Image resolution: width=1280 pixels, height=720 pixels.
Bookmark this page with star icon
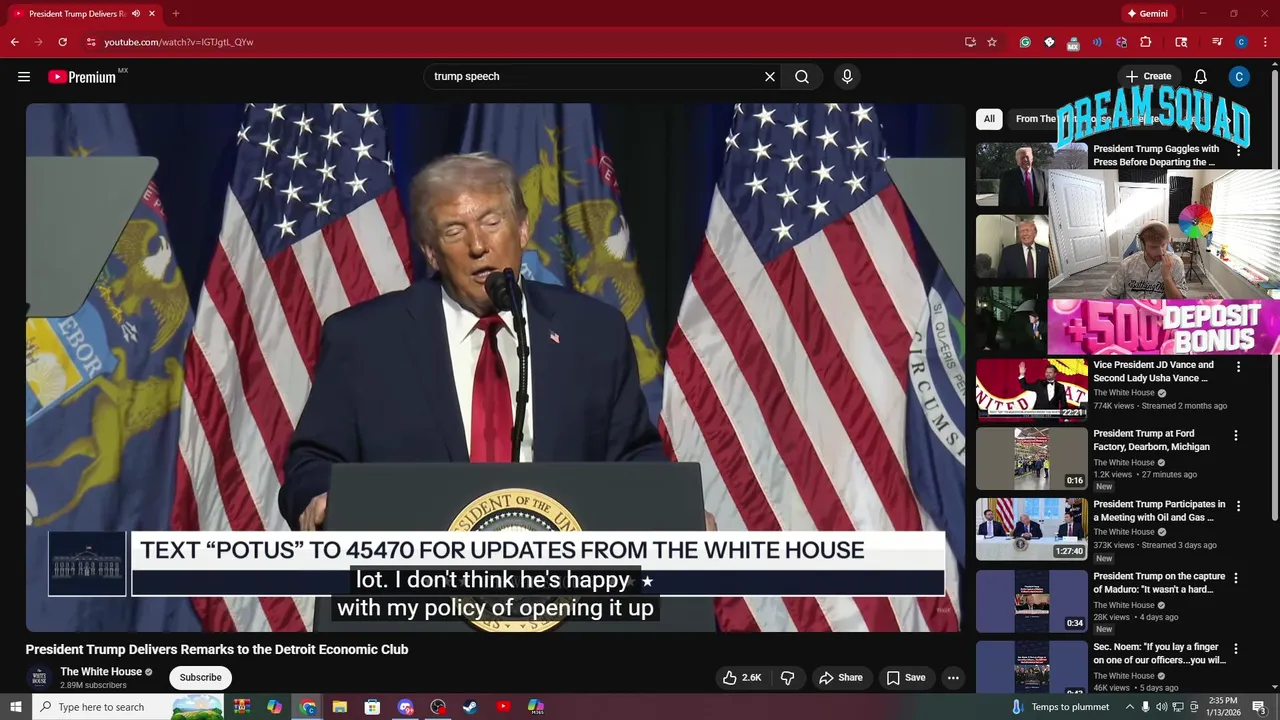(x=992, y=42)
